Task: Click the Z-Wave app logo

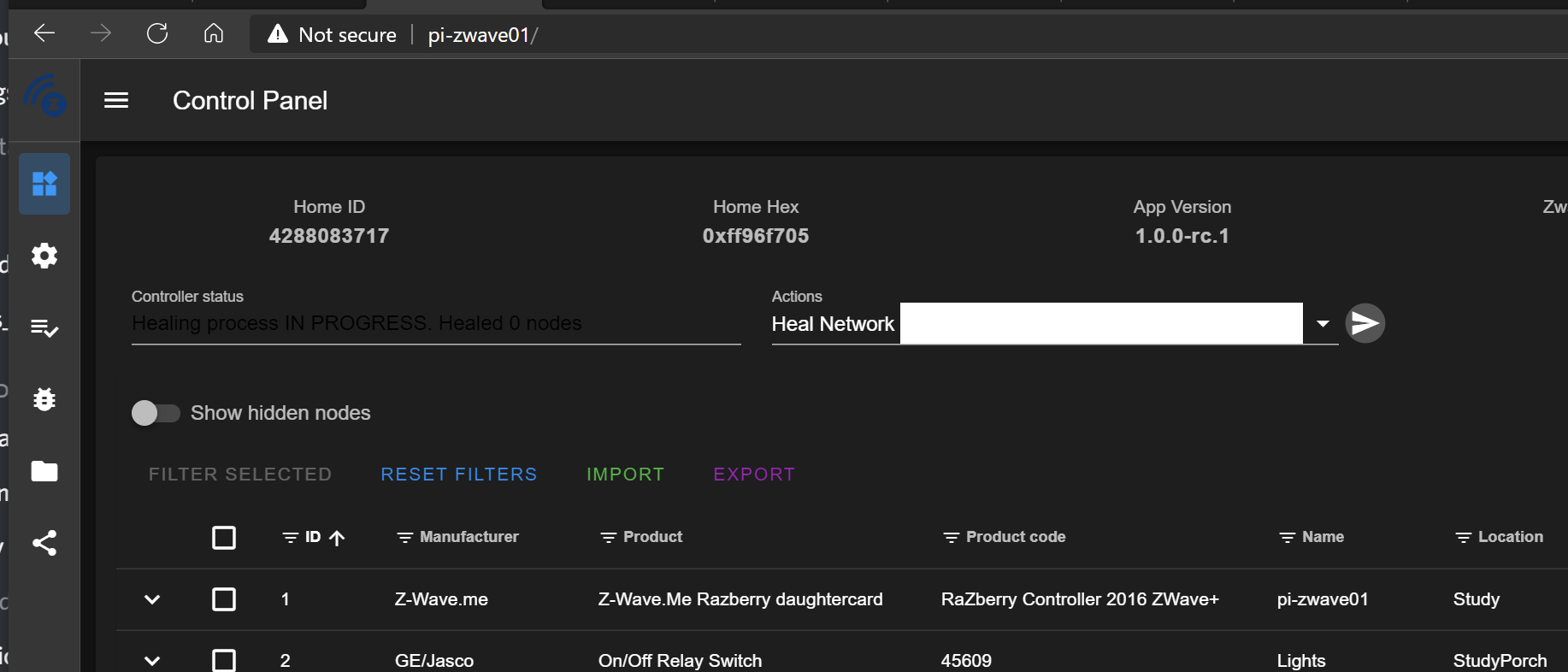Action: (x=44, y=95)
